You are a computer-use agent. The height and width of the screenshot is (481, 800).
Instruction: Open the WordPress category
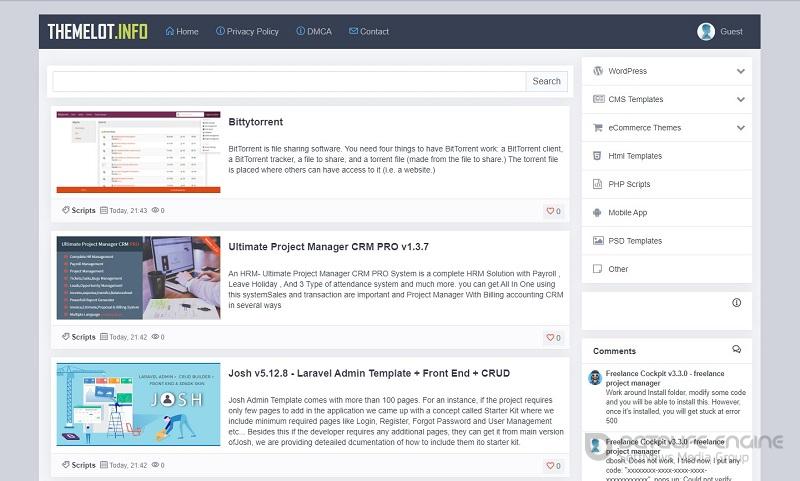[x=628, y=71]
